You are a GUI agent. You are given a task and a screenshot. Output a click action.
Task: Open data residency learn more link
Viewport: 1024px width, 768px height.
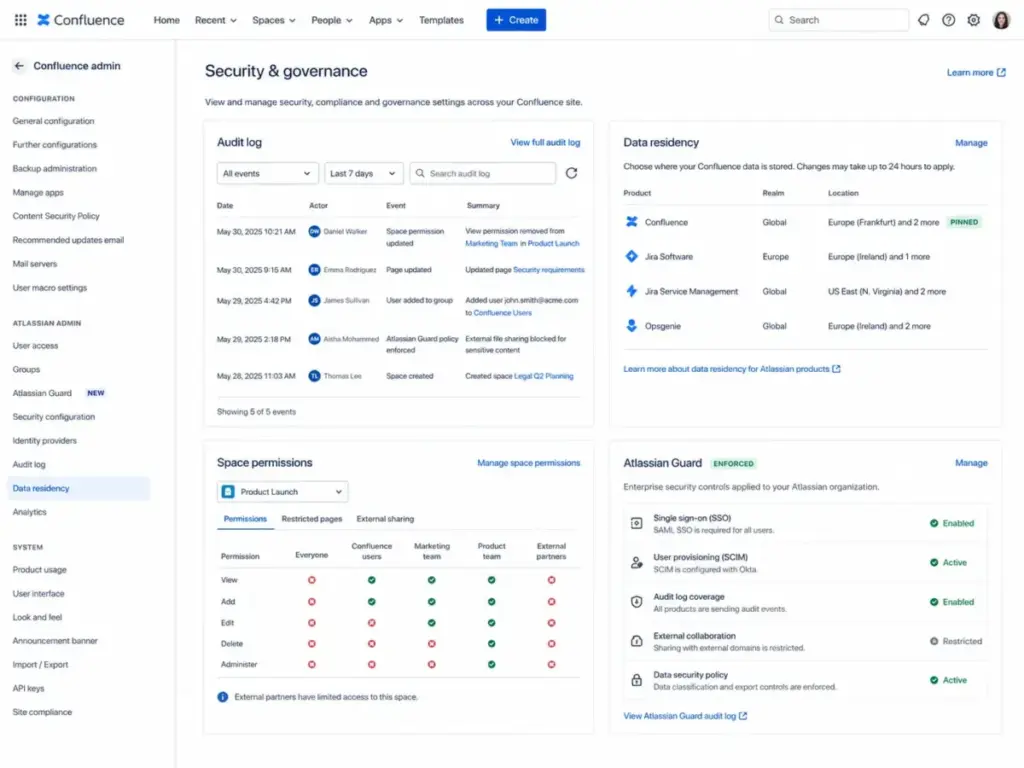(731, 369)
